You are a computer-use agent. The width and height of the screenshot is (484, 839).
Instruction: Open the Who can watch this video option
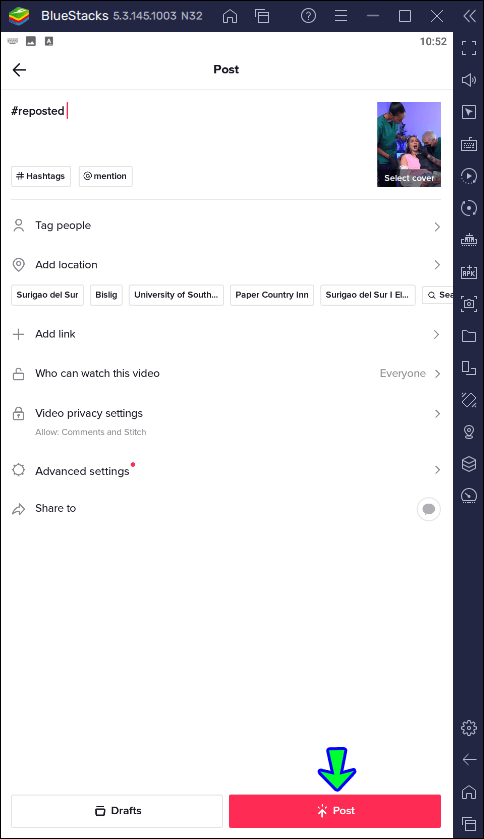226,373
